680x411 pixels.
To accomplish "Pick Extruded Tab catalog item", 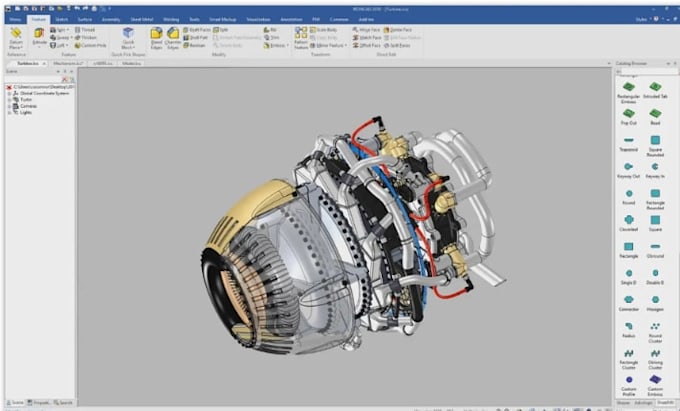I will pos(655,90).
